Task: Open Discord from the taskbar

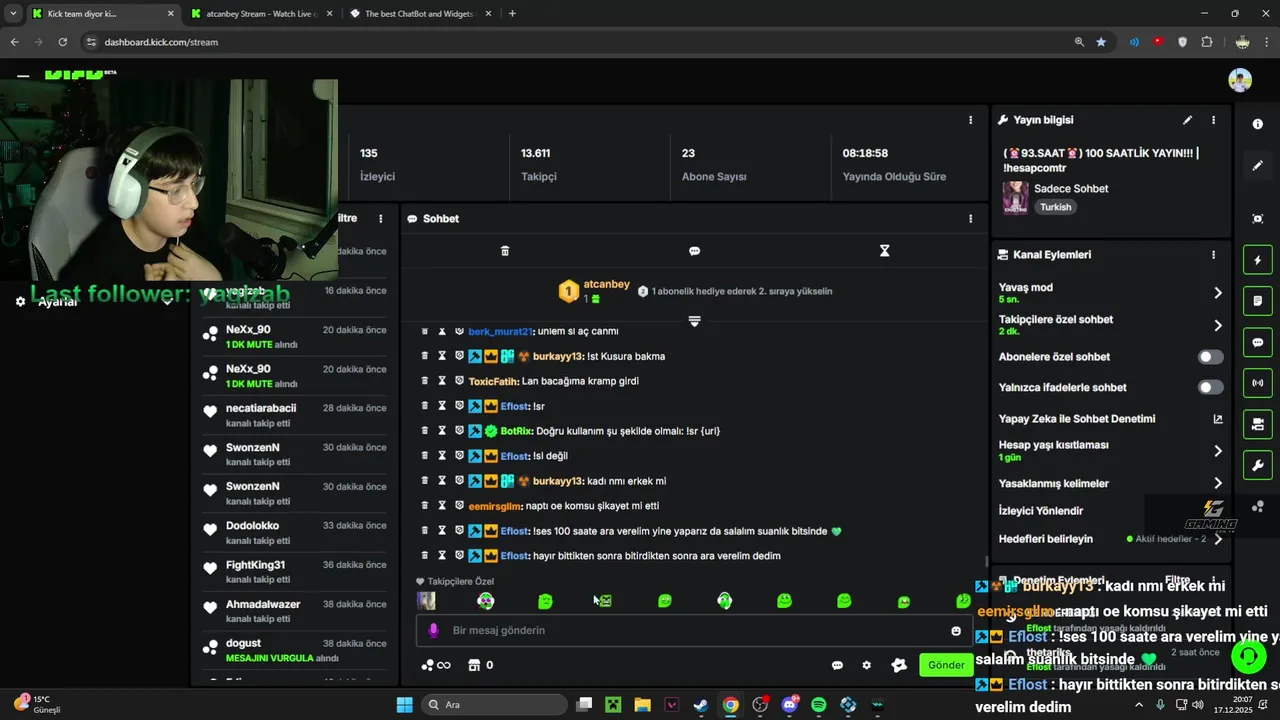Action: [790, 705]
